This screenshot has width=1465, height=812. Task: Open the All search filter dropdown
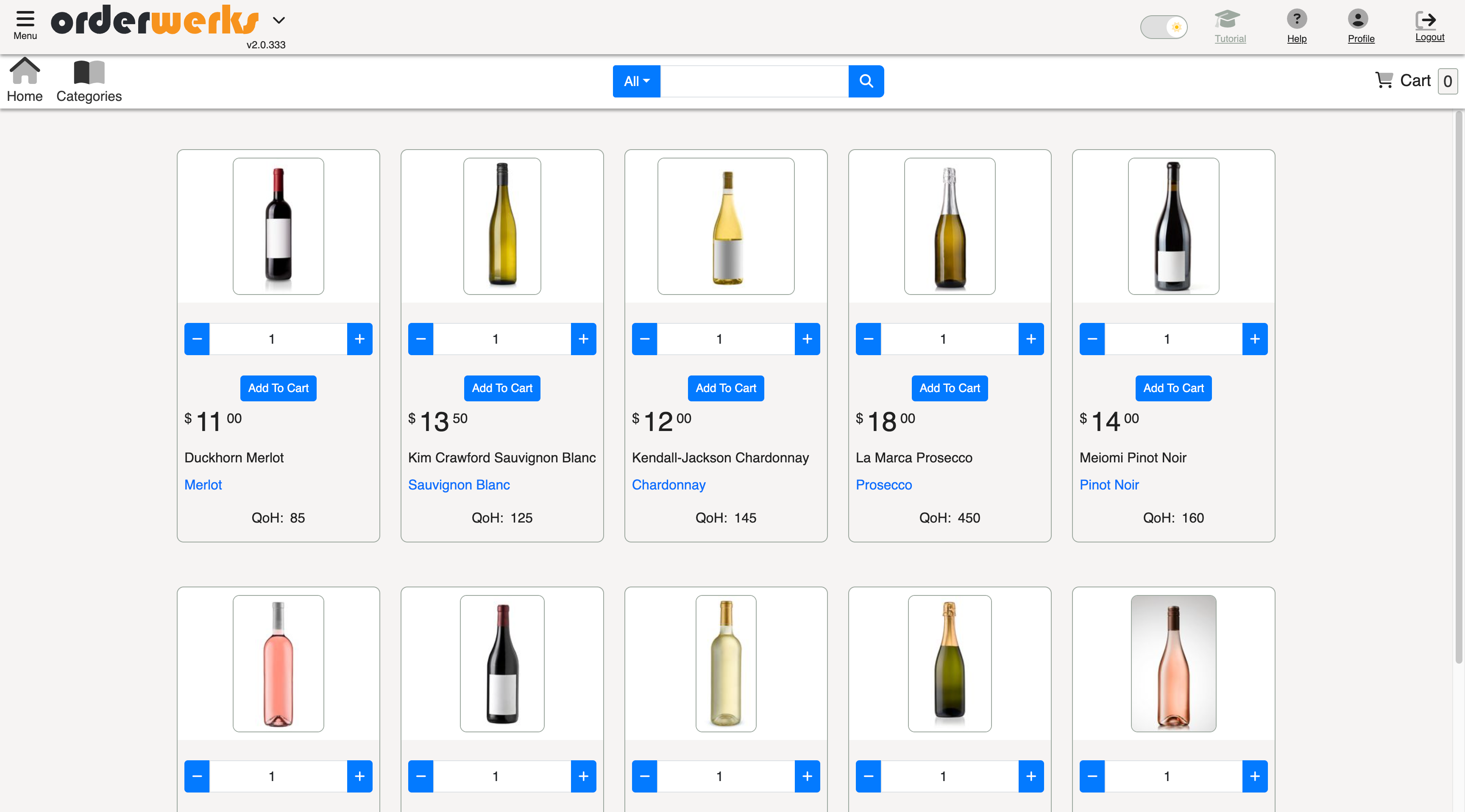coord(636,81)
